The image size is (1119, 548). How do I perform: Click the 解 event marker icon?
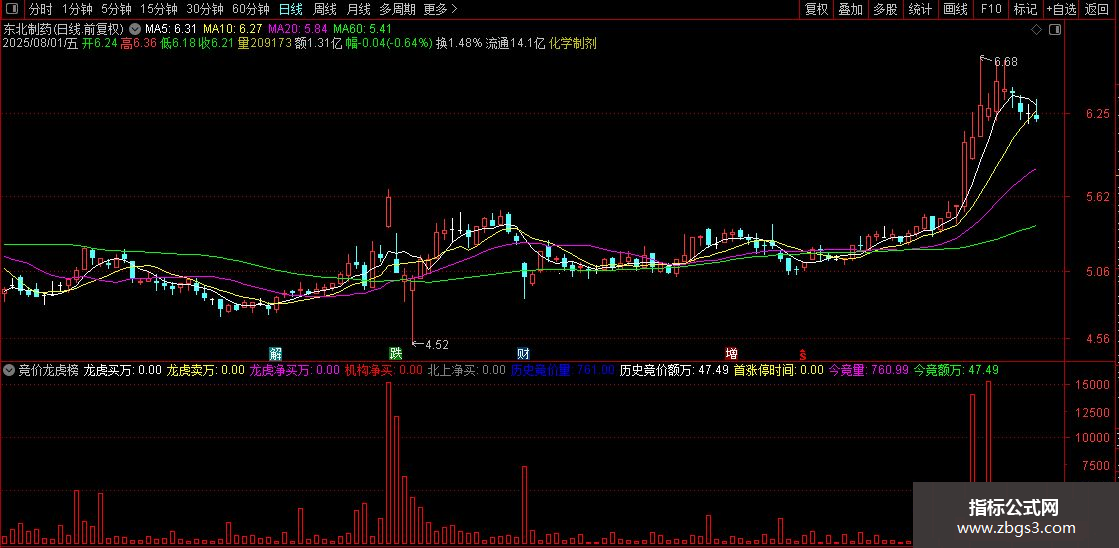coord(275,353)
